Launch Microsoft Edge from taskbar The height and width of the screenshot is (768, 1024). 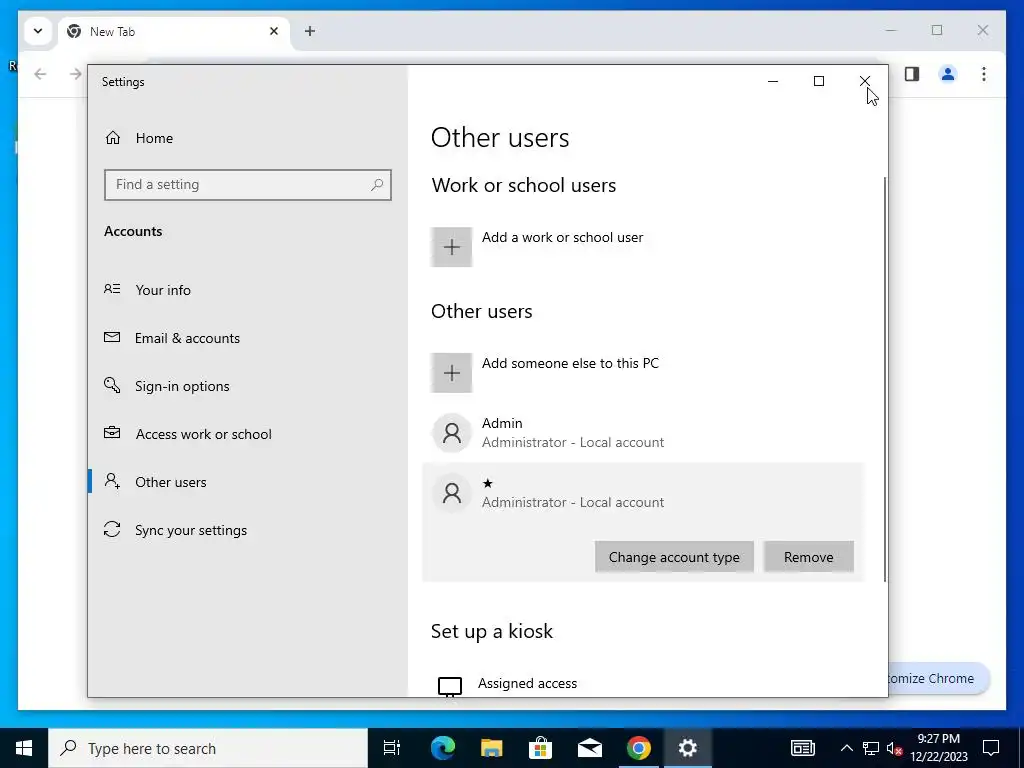coord(443,748)
